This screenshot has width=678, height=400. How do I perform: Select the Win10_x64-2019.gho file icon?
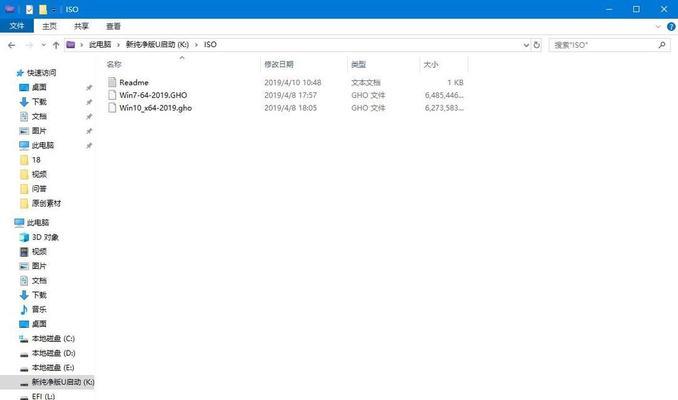[112, 108]
